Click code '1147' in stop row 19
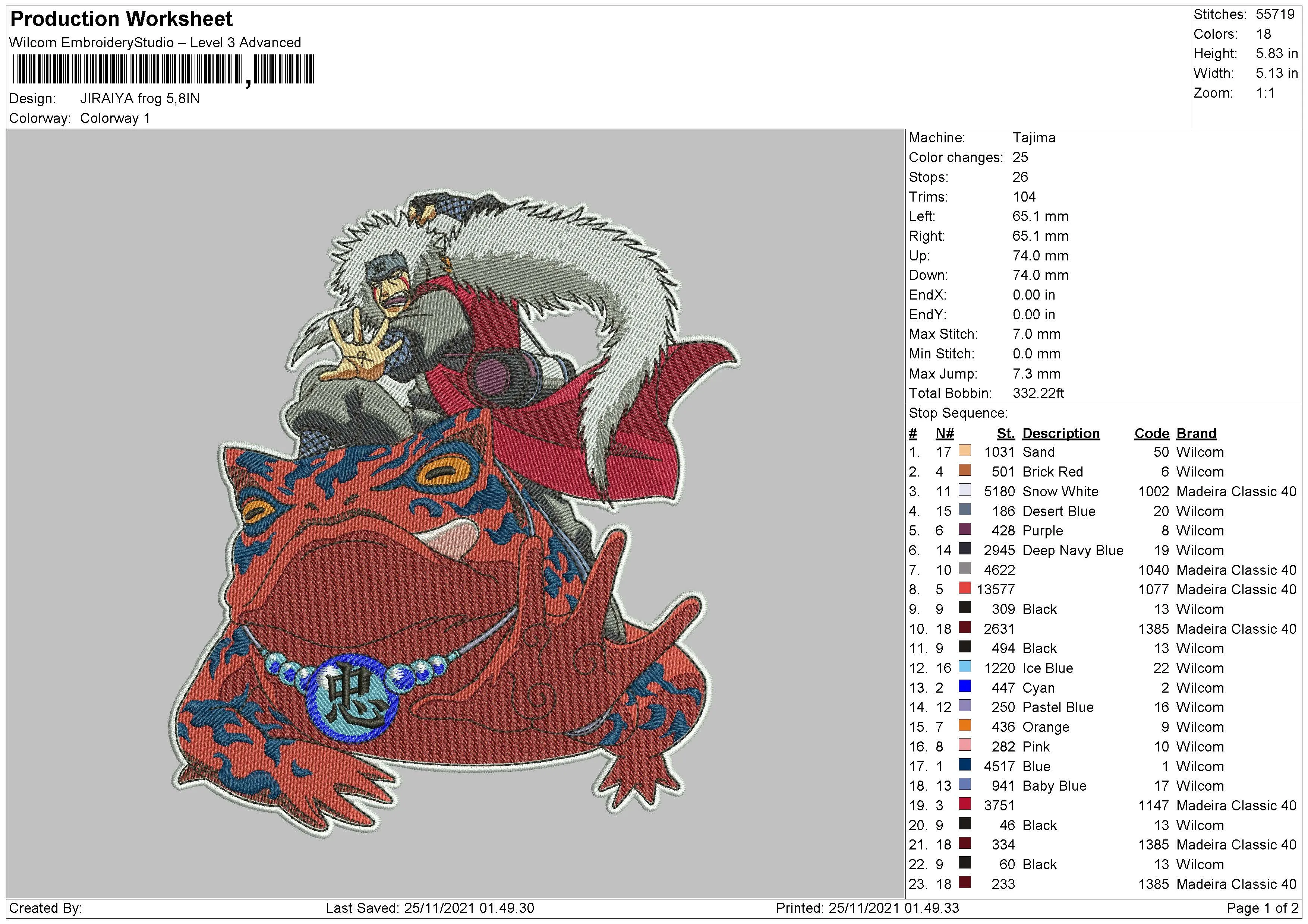The height and width of the screenshot is (924, 1308). [1153, 806]
